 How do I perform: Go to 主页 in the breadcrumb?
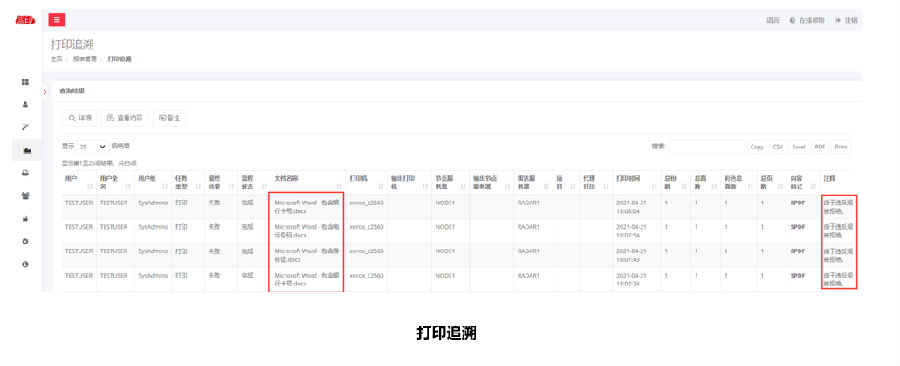point(56,59)
